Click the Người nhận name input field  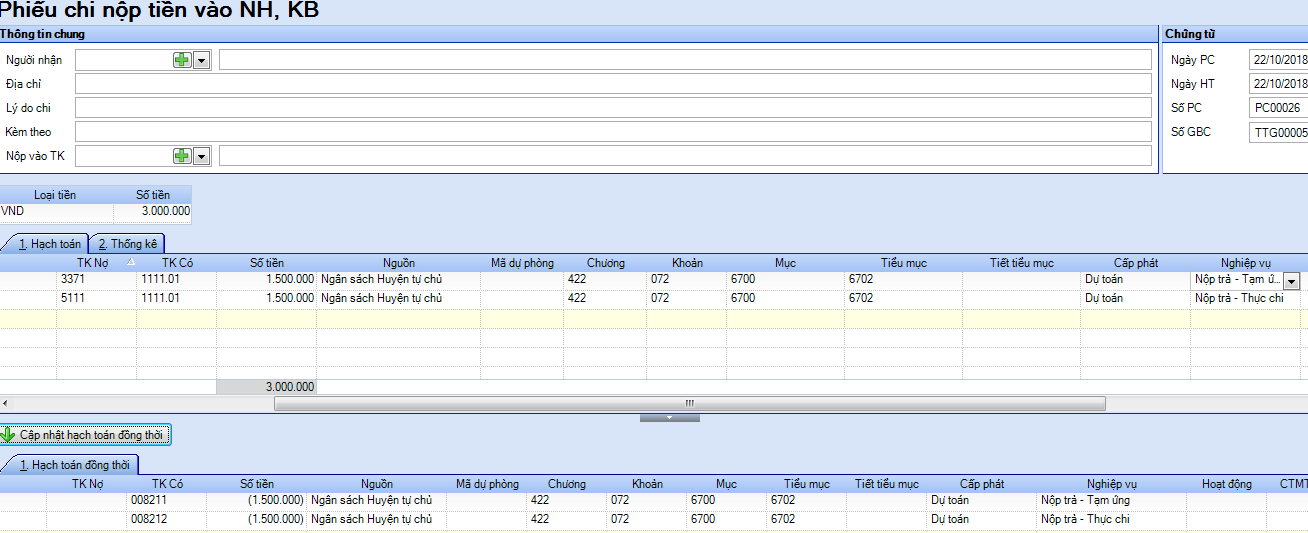685,60
